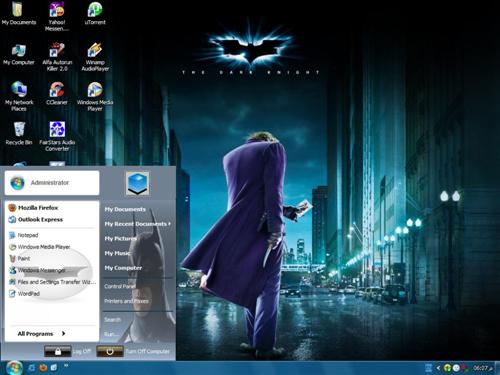The image size is (500, 375).
Task: Select the My Computer desktop icon
Action: (19, 54)
